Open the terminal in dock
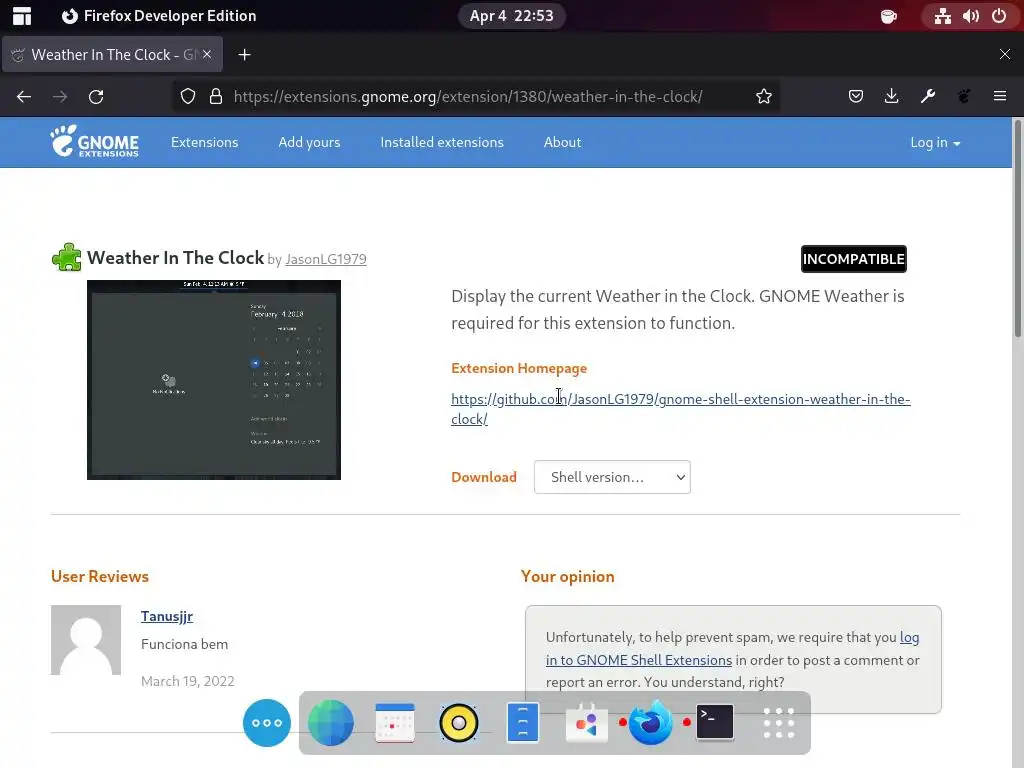This screenshot has width=1024, height=768. coord(714,722)
